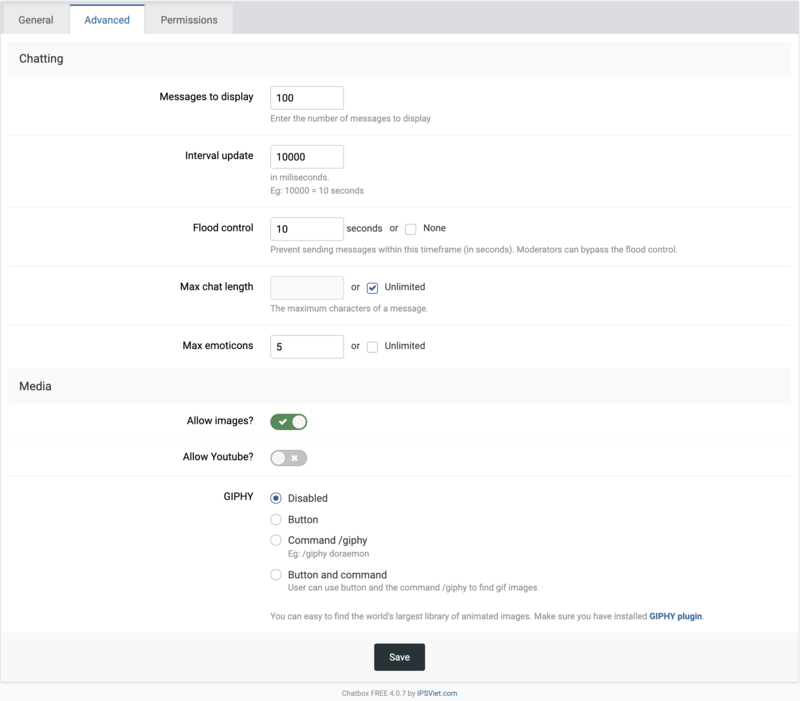The width and height of the screenshot is (800, 701).
Task: Click the Max emoticons number field
Action: [x=307, y=347]
